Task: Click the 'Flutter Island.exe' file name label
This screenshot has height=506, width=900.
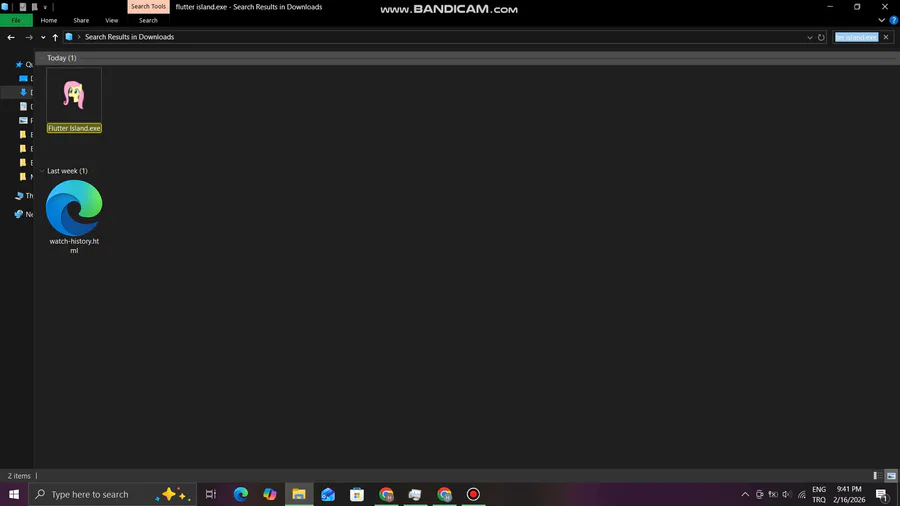Action: (74, 129)
